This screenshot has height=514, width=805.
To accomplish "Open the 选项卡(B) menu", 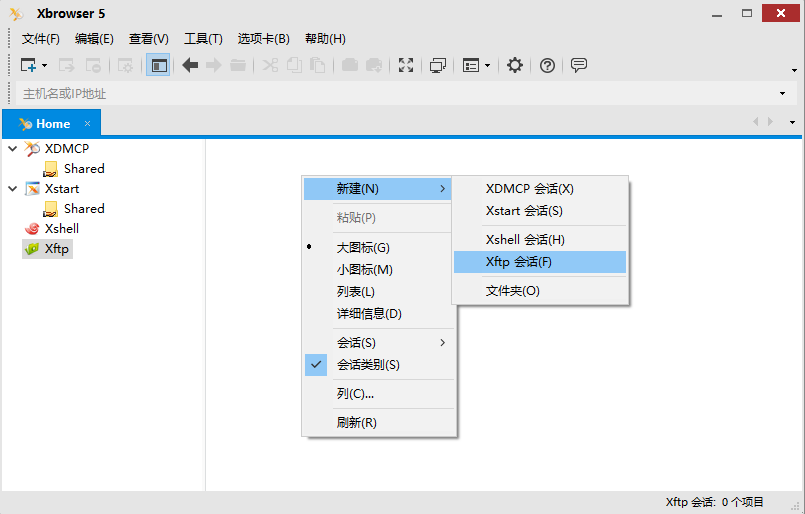I will pyautogui.click(x=263, y=39).
